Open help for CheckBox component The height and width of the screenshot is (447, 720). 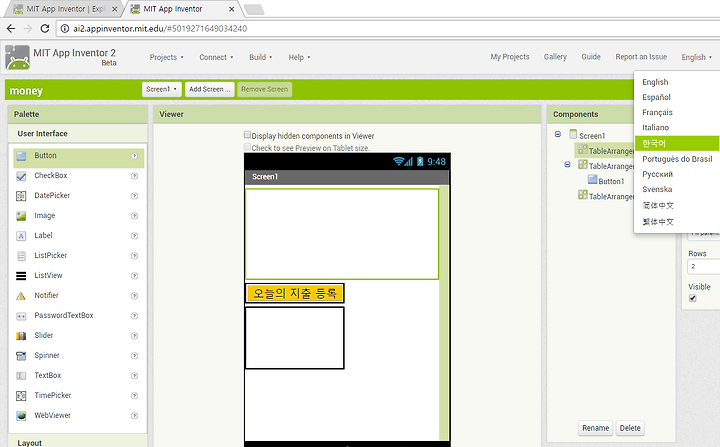[x=135, y=176]
